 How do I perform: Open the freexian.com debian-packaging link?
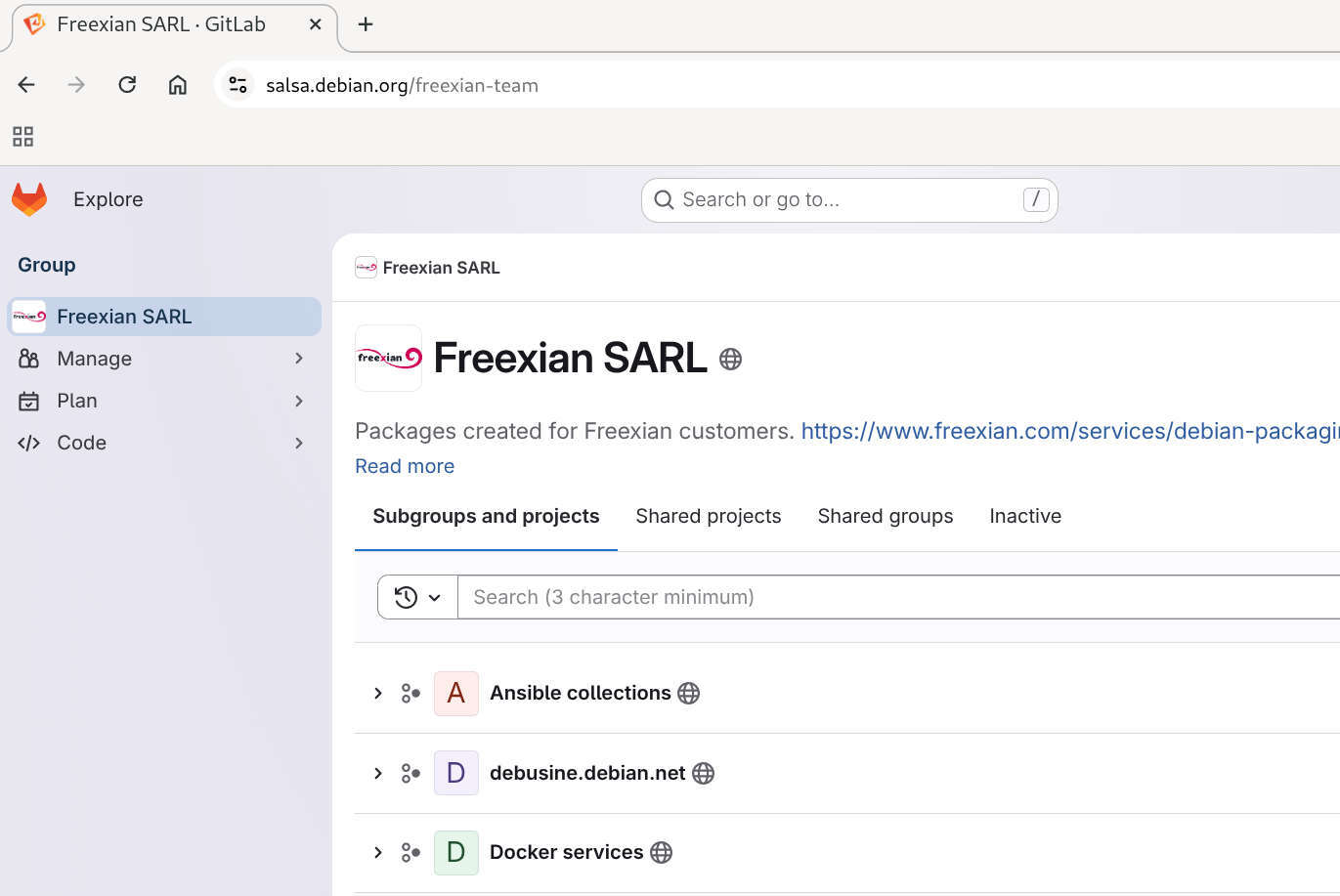[x=1070, y=431]
